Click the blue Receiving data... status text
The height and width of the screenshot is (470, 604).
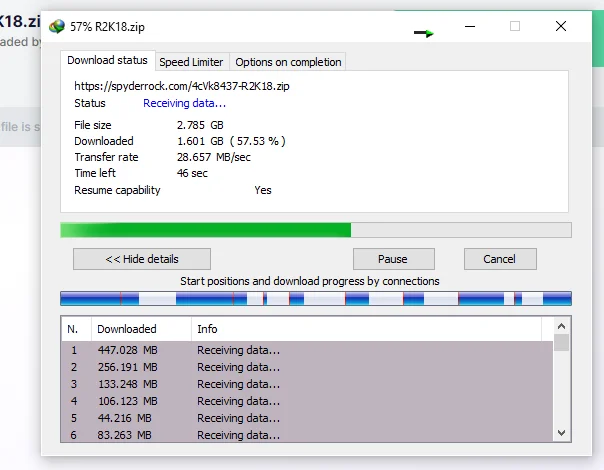pos(185,103)
